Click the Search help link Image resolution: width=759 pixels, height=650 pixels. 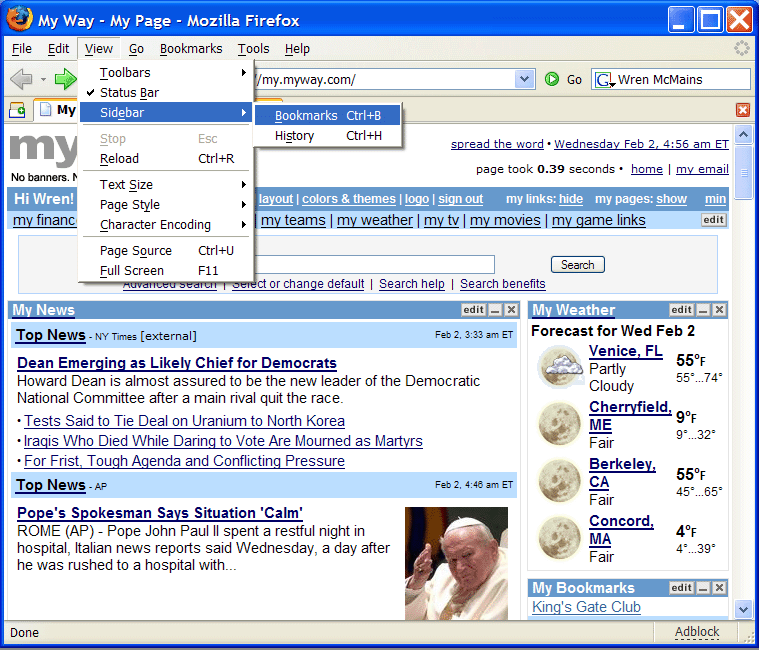411,284
